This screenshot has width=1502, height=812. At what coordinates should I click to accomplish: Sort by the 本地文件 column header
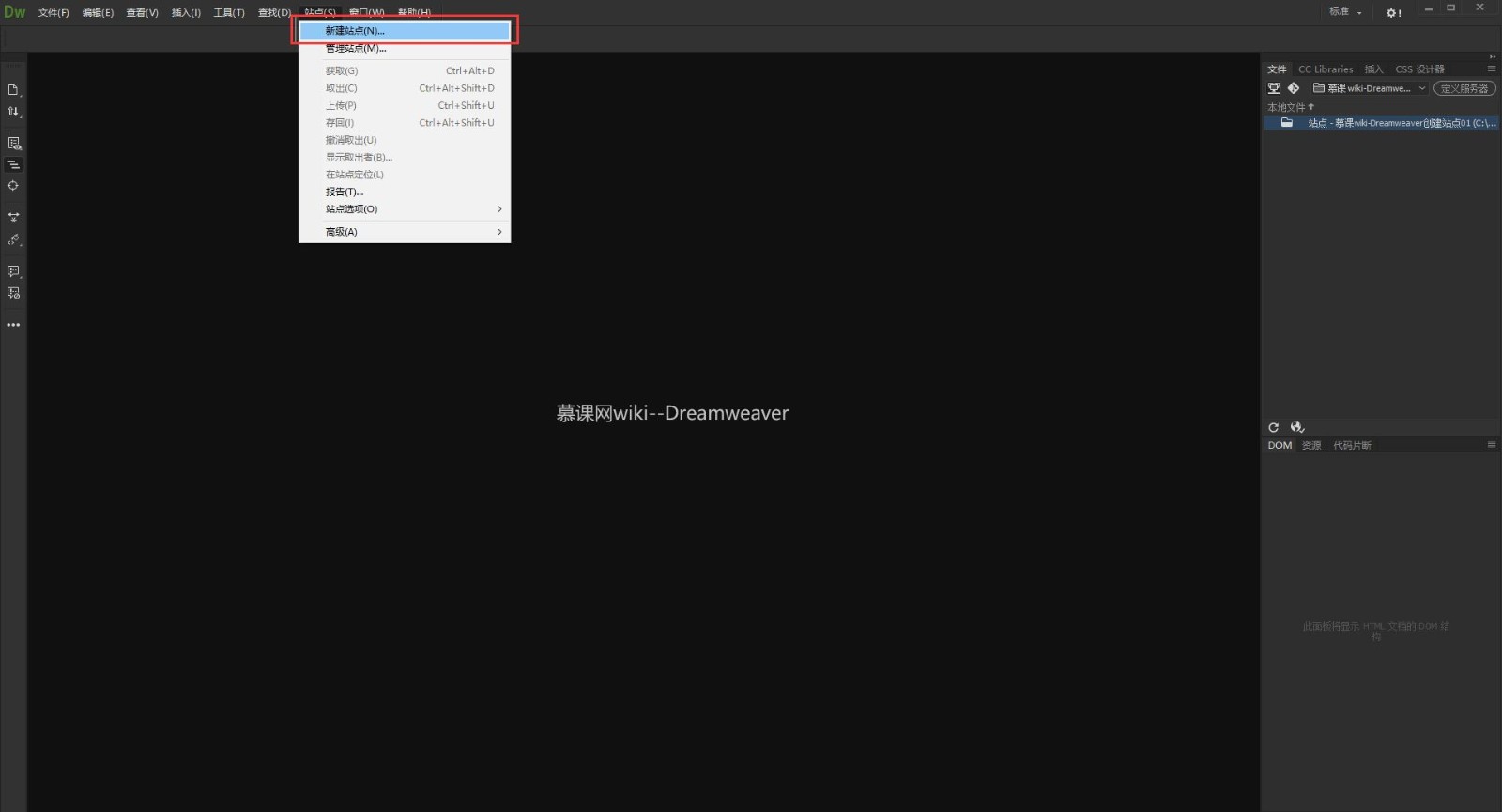[1291, 107]
